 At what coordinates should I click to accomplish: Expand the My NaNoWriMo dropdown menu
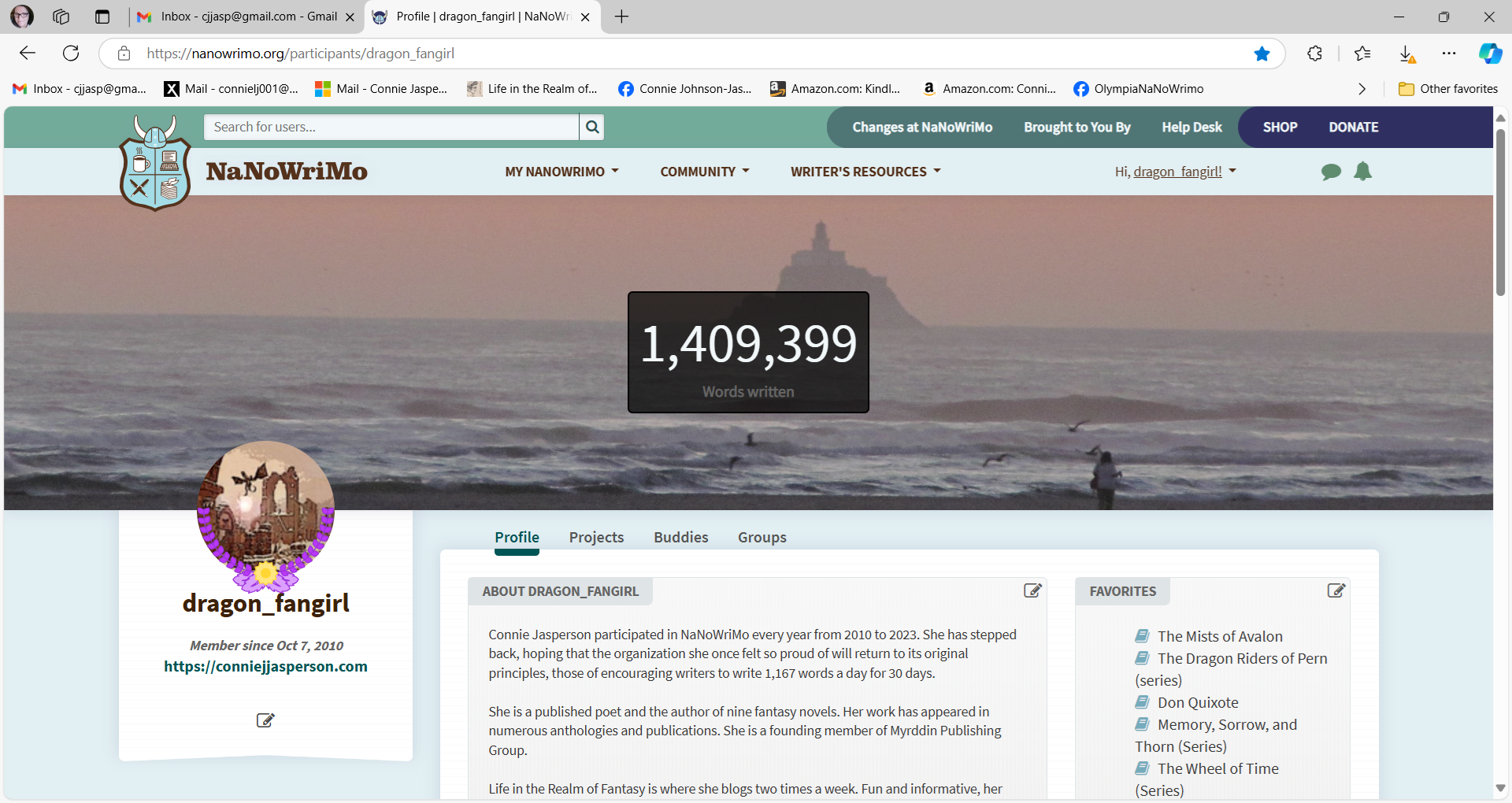coord(561,172)
